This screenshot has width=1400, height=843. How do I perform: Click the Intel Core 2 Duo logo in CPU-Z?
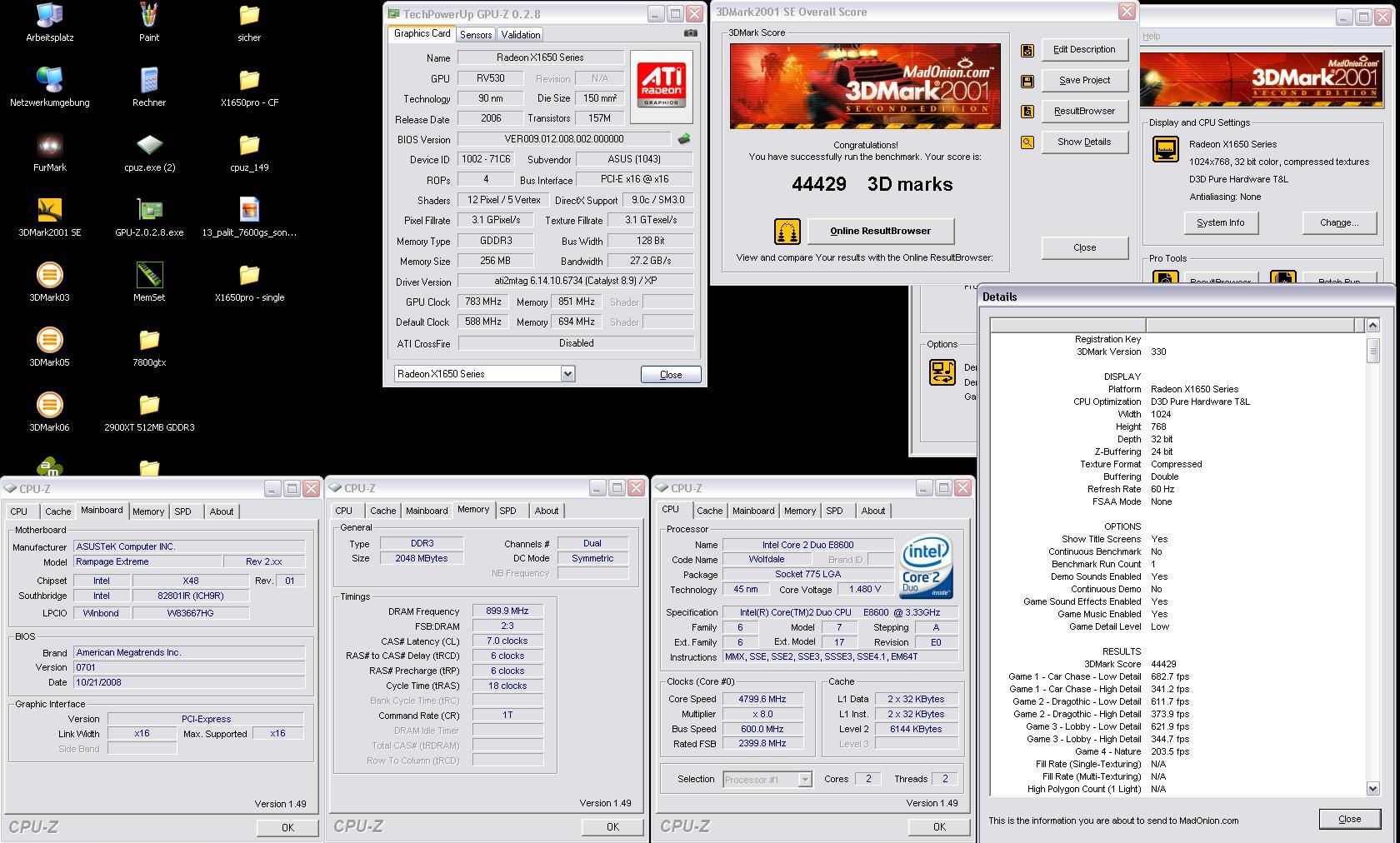coord(926,566)
